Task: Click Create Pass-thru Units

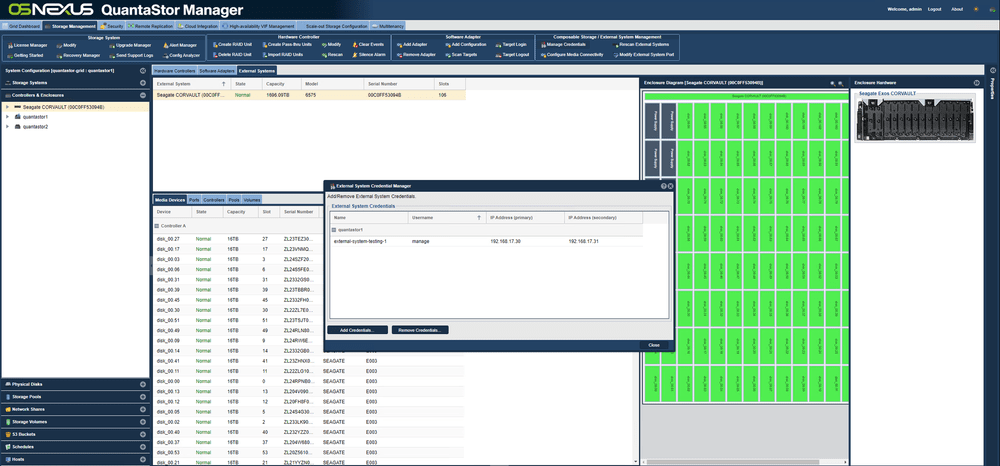Action: [287, 45]
